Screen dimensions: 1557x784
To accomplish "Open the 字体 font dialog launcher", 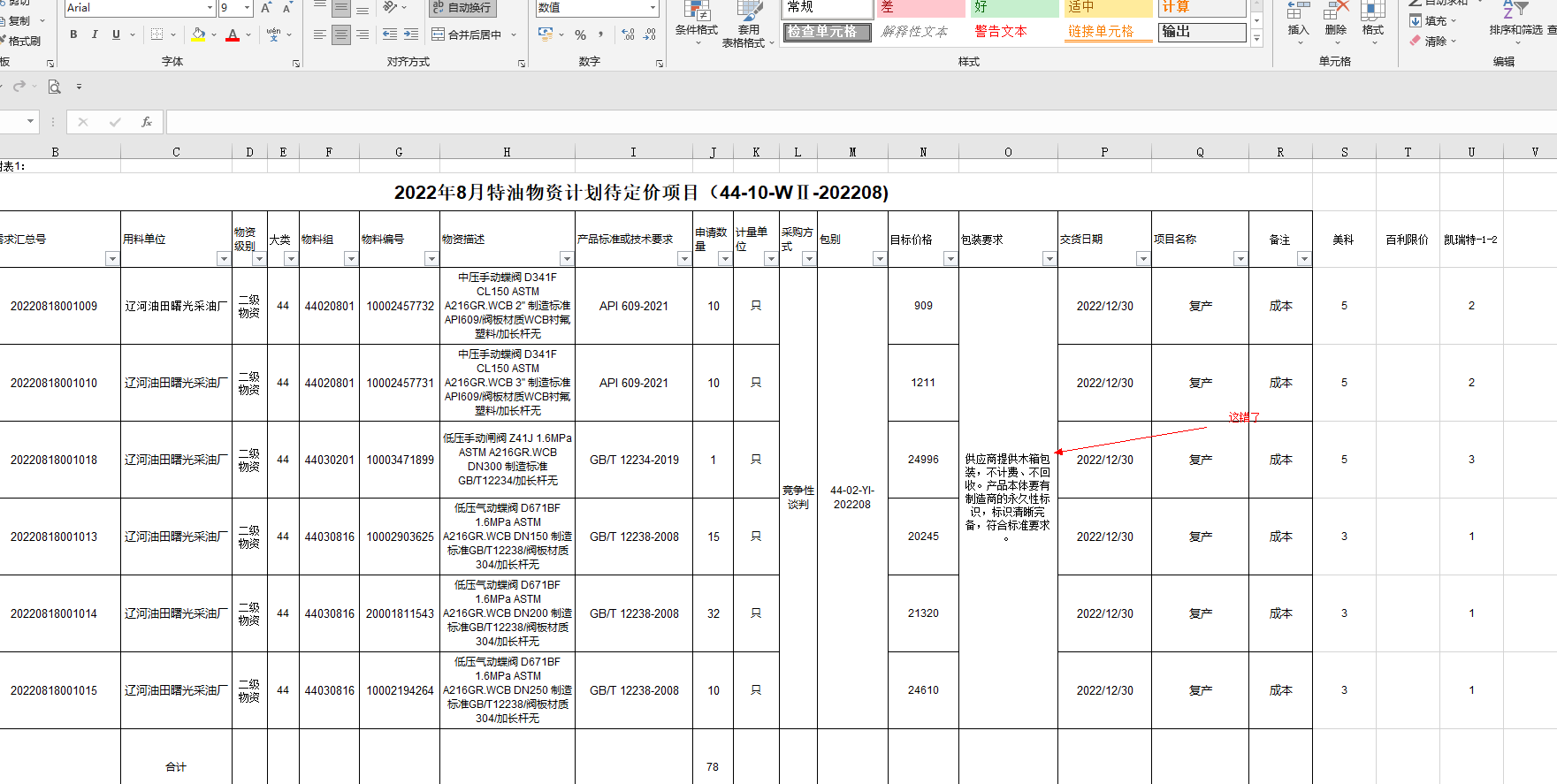I will [x=296, y=63].
